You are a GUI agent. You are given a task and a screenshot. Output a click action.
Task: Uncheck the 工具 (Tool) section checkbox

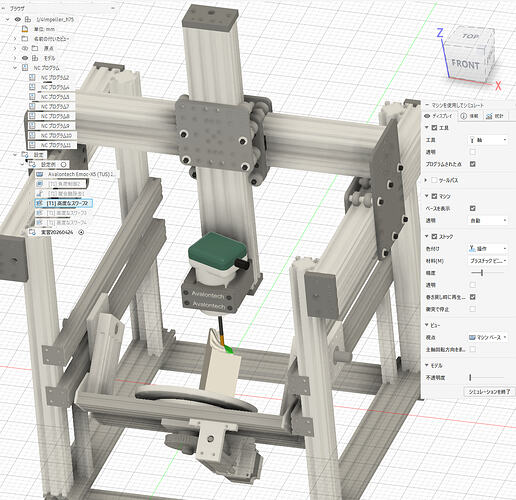pos(434,128)
